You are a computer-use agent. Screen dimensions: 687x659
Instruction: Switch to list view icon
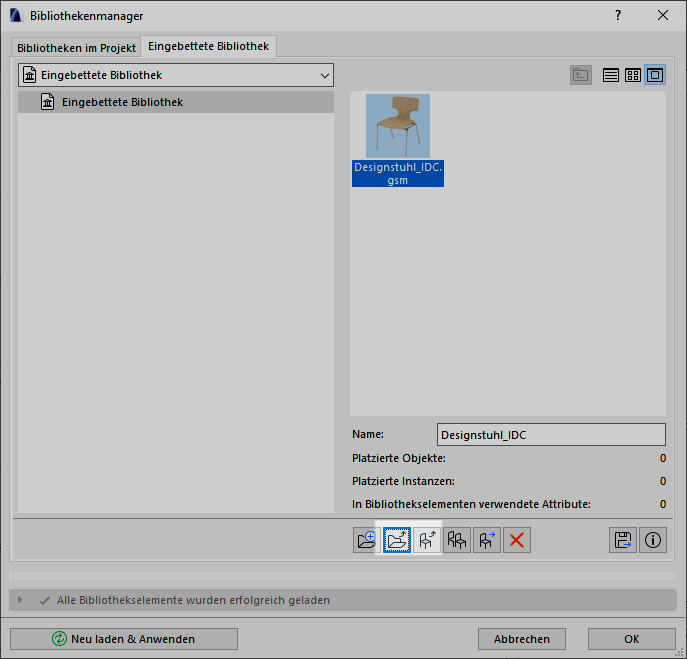pos(611,75)
